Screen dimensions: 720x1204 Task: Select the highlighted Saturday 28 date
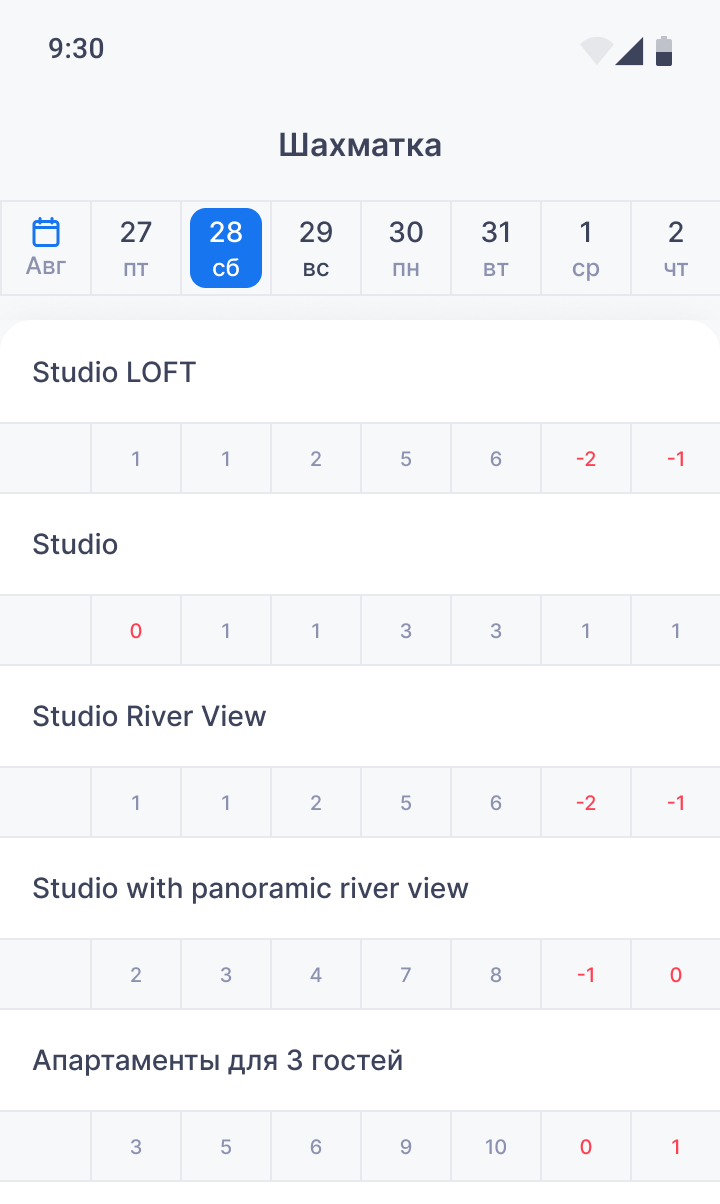tap(226, 247)
